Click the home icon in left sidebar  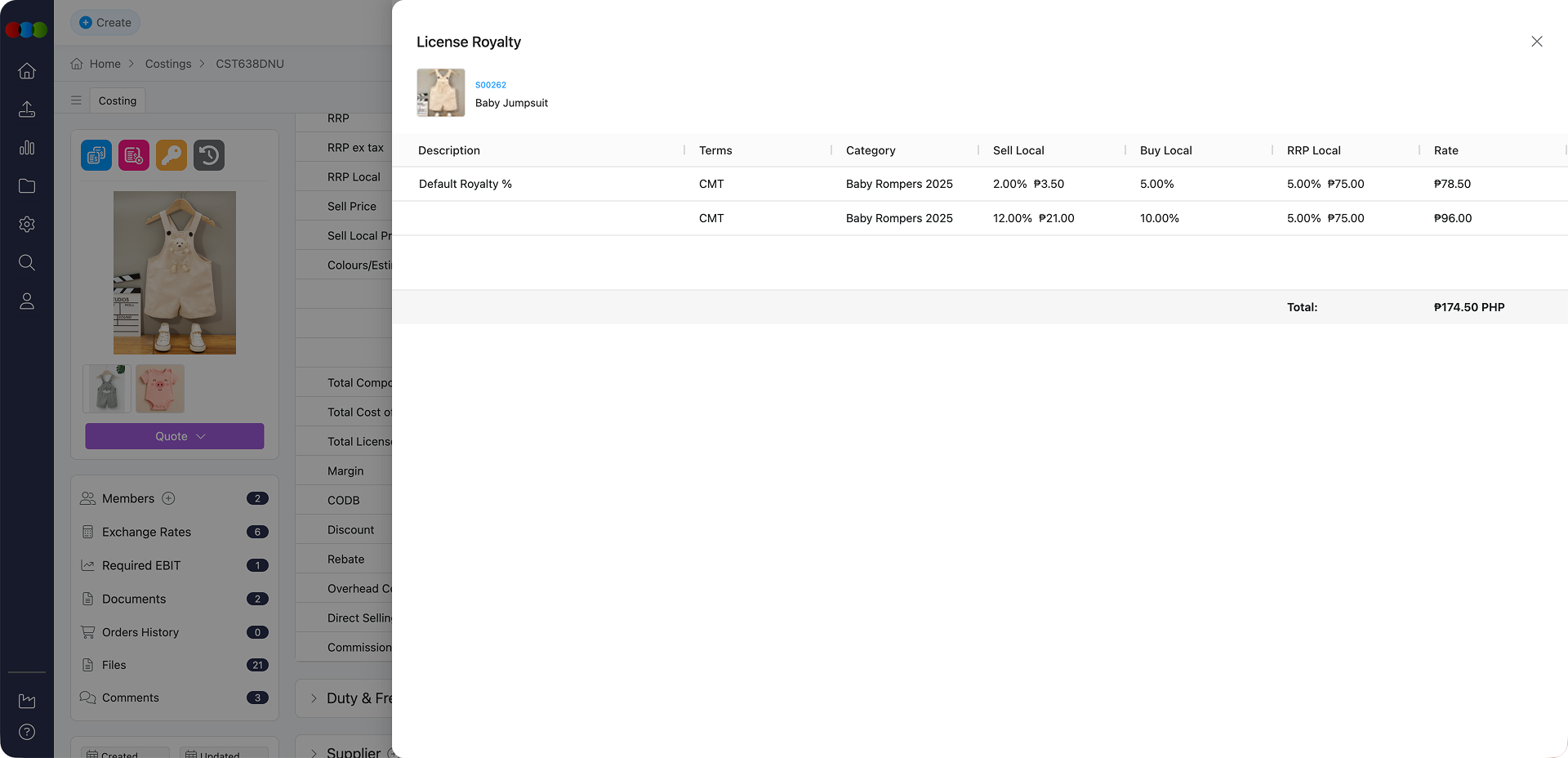click(27, 71)
